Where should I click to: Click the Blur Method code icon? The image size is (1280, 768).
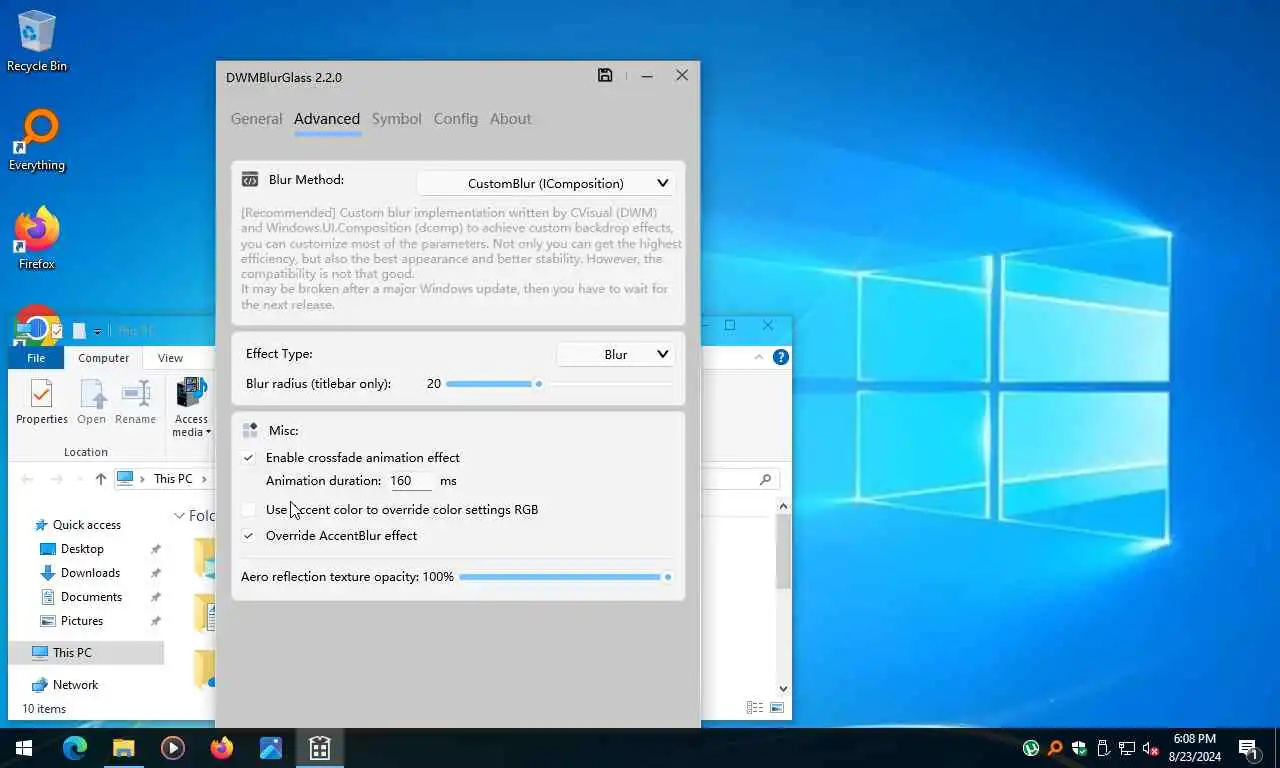click(250, 180)
